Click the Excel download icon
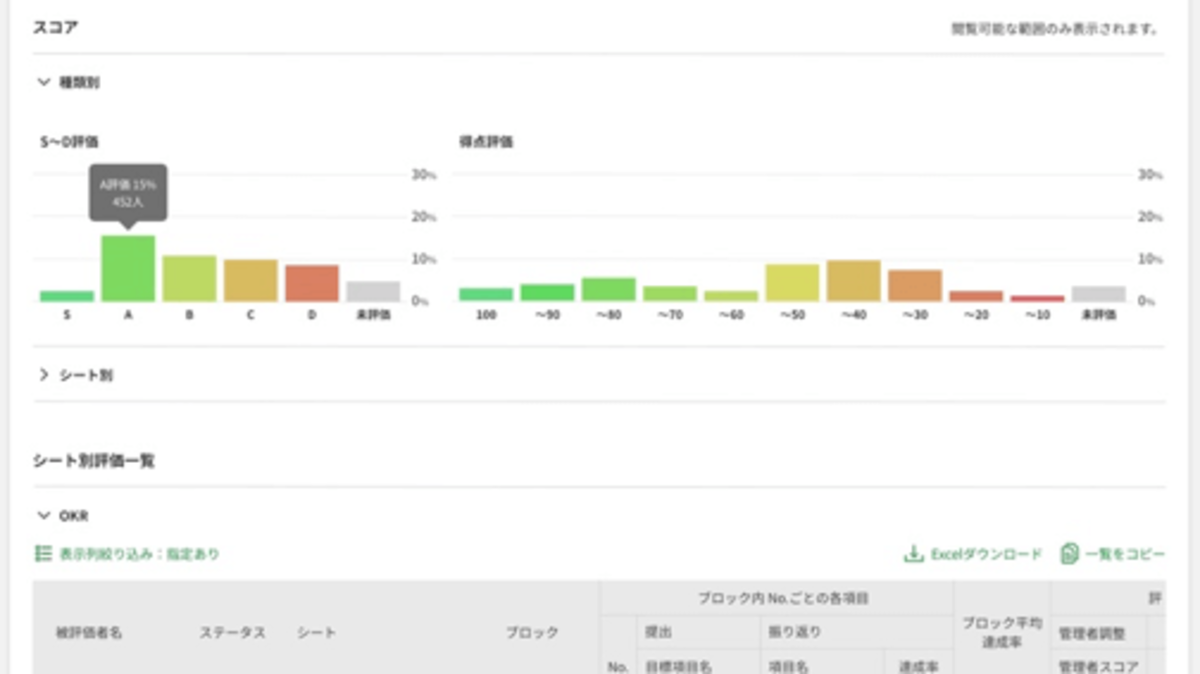Image resolution: width=1200 pixels, height=674 pixels. click(x=913, y=554)
